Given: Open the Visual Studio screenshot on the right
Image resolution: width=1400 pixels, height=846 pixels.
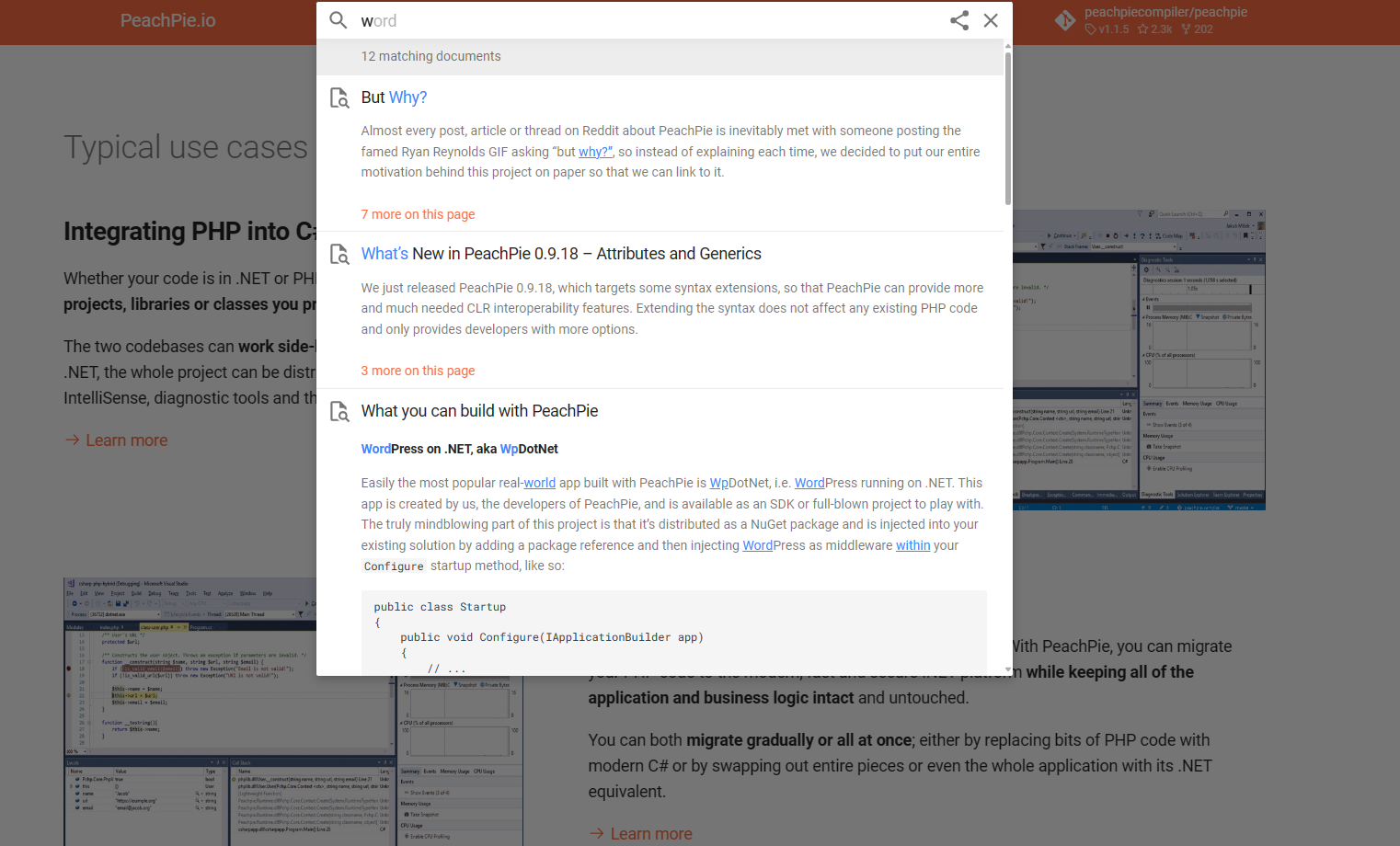Looking at the screenshot, I should pos(1139,360).
